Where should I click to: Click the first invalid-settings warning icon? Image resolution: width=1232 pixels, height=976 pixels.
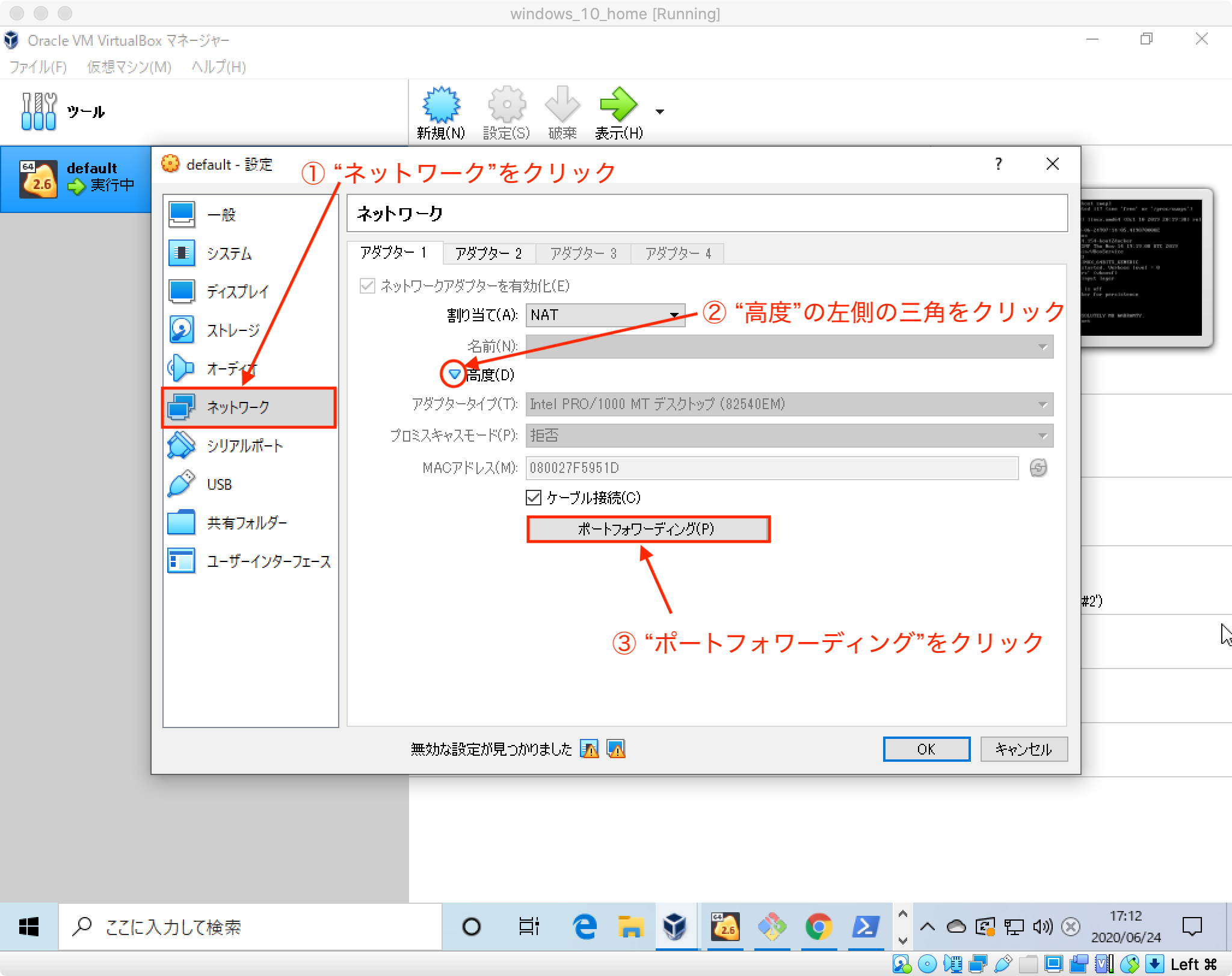(x=590, y=749)
